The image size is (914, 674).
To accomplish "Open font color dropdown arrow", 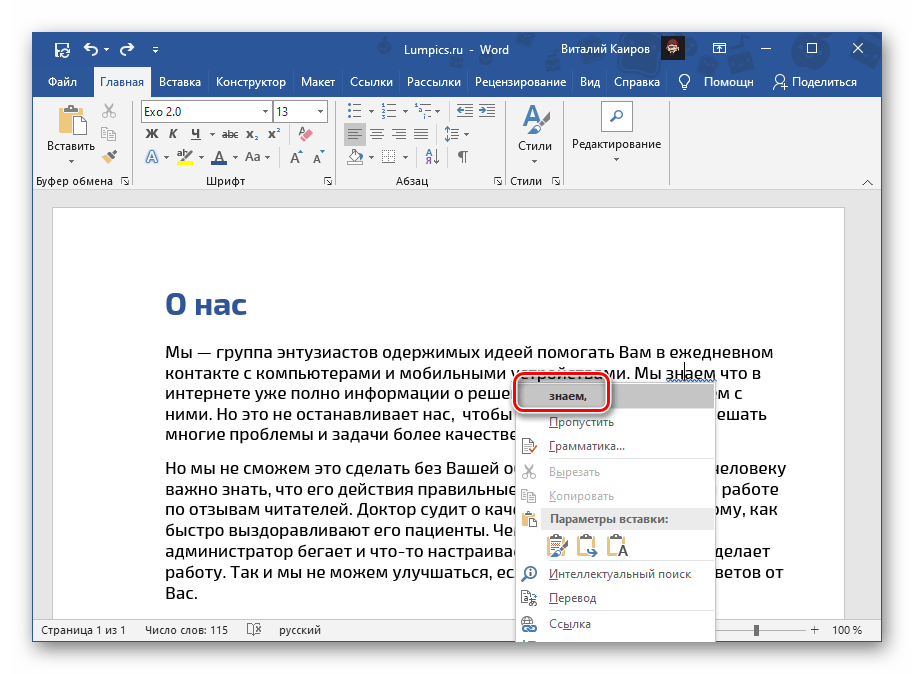I will (235, 157).
